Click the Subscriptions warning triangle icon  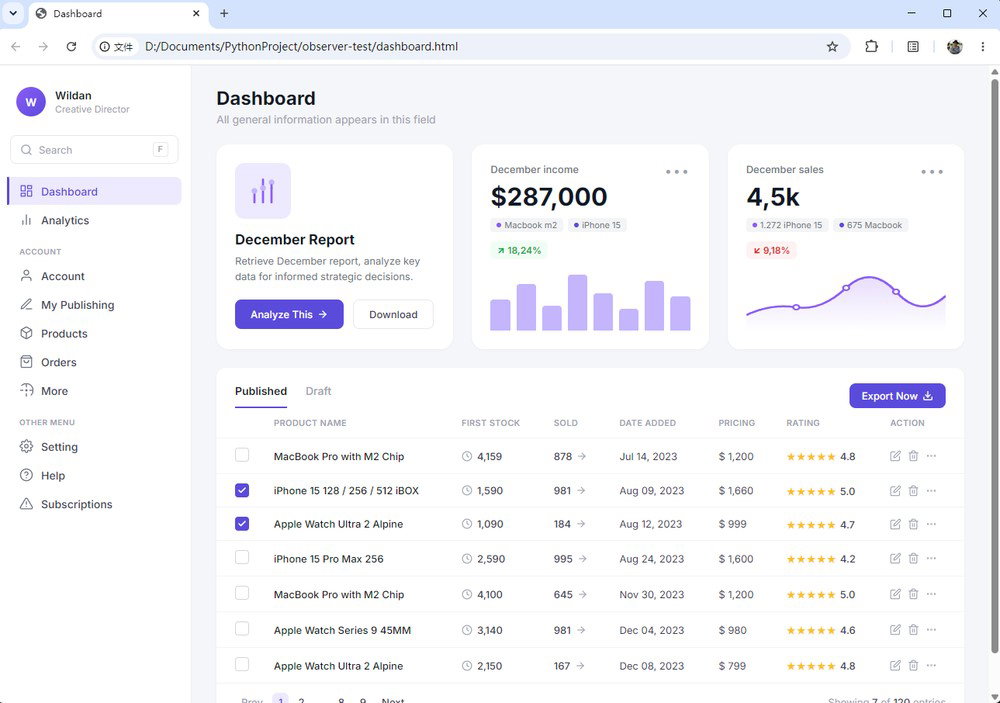[26, 504]
